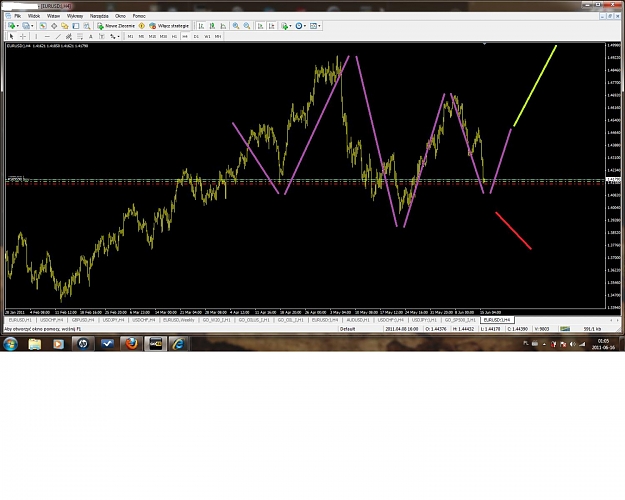Toggle the Navigator window icon
The height and width of the screenshot is (500, 625).
[54, 26]
